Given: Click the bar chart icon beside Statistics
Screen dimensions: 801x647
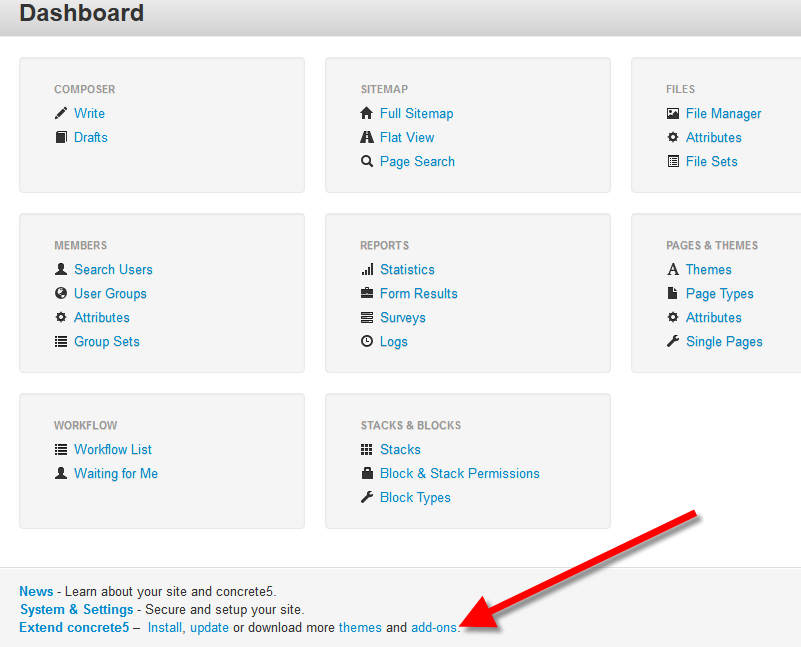Looking at the screenshot, I should point(367,270).
